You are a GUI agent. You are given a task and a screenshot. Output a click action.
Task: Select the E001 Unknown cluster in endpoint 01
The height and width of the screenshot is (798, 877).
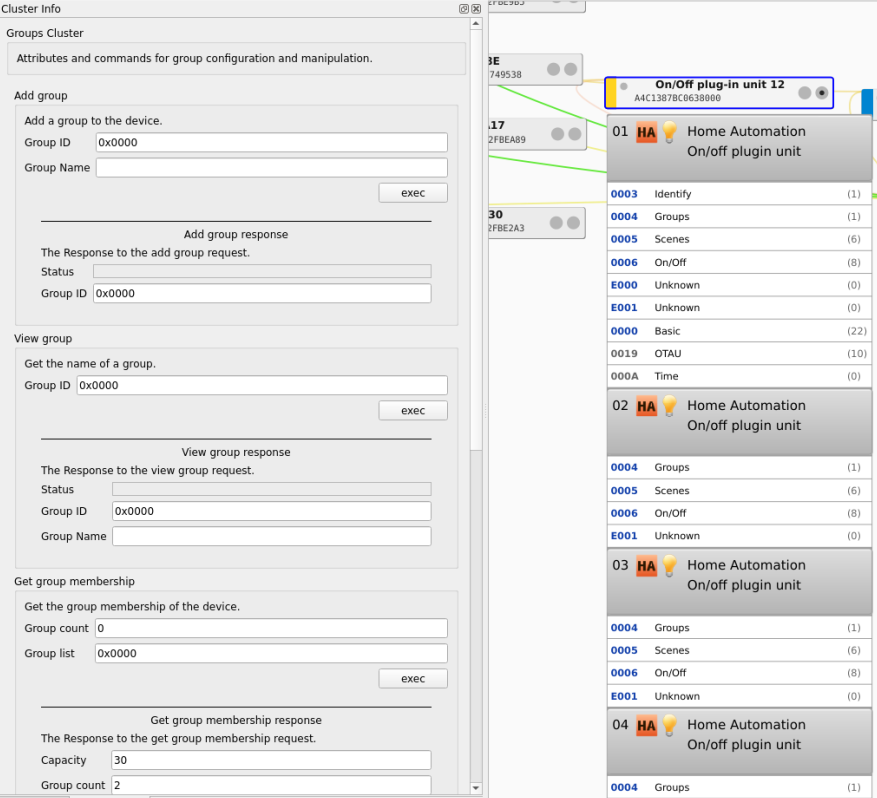pos(739,308)
